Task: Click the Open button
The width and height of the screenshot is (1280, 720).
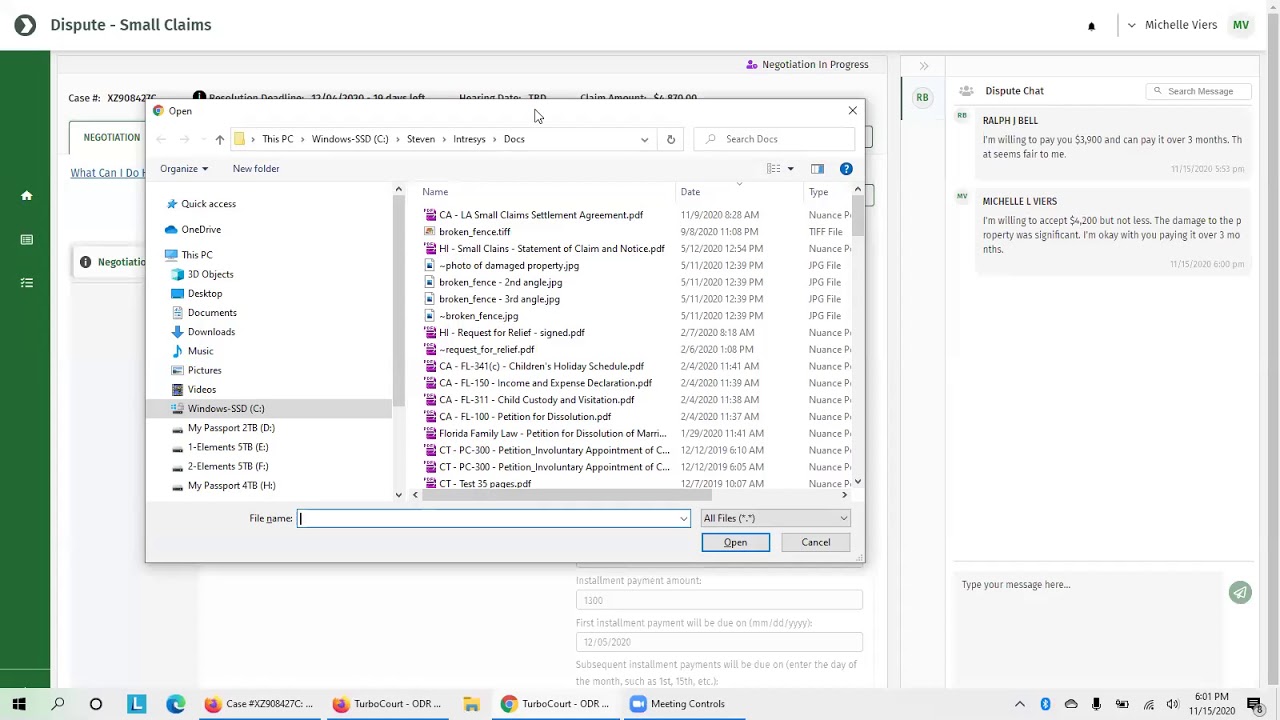Action: point(735,542)
